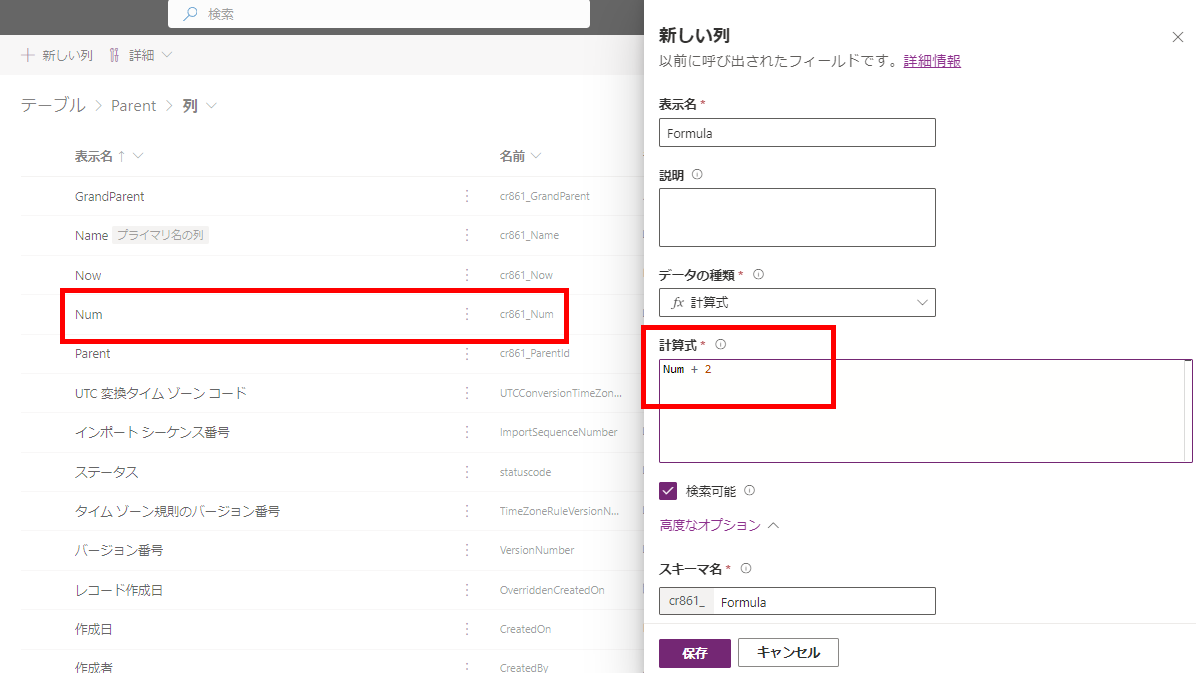Click the search magnifier icon

[x=189, y=14]
